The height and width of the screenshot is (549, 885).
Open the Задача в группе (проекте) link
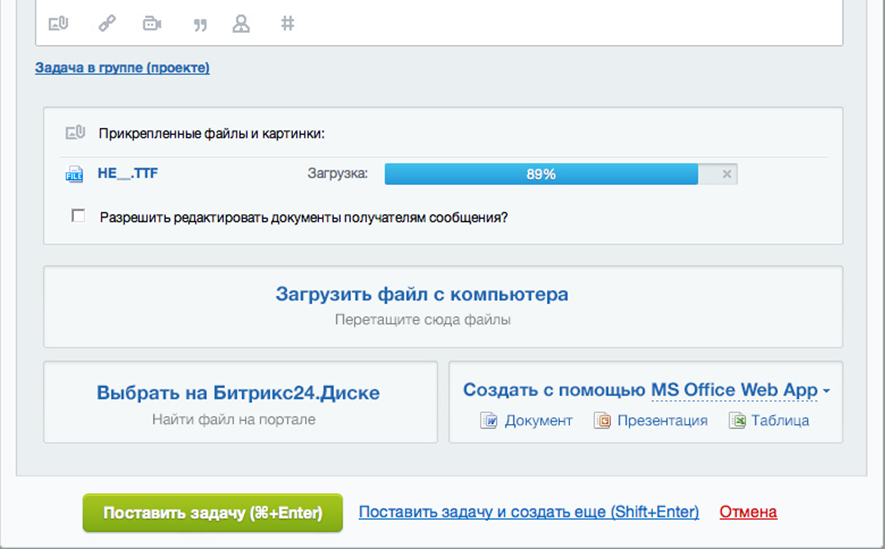[122, 68]
